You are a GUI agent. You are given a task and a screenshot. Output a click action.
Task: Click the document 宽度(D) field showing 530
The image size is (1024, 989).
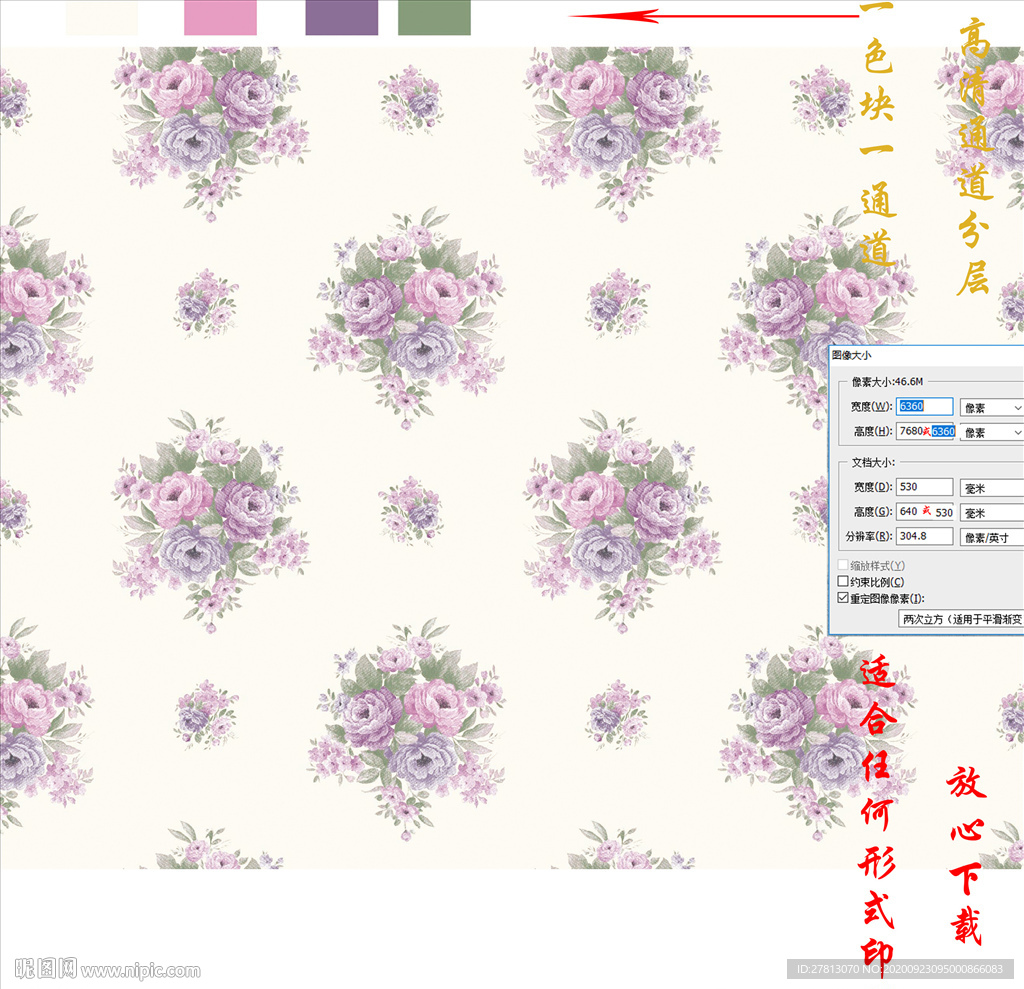(924, 487)
